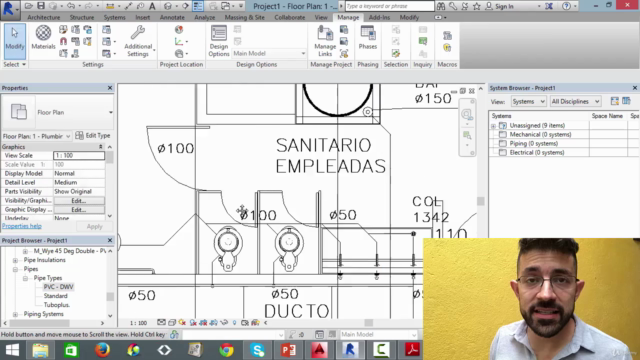This screenshot has height=360, width=640.
Task: Click Sign In
Action: pos(500,6)
